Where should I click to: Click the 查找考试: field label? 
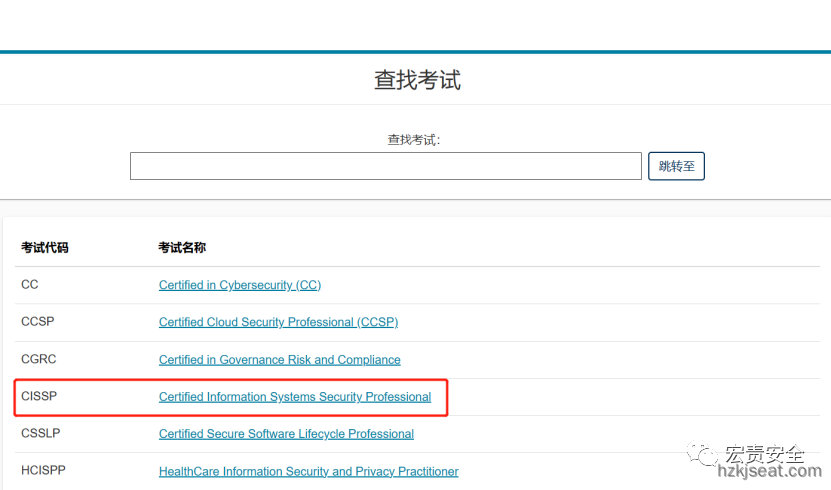tap(413, 140)
